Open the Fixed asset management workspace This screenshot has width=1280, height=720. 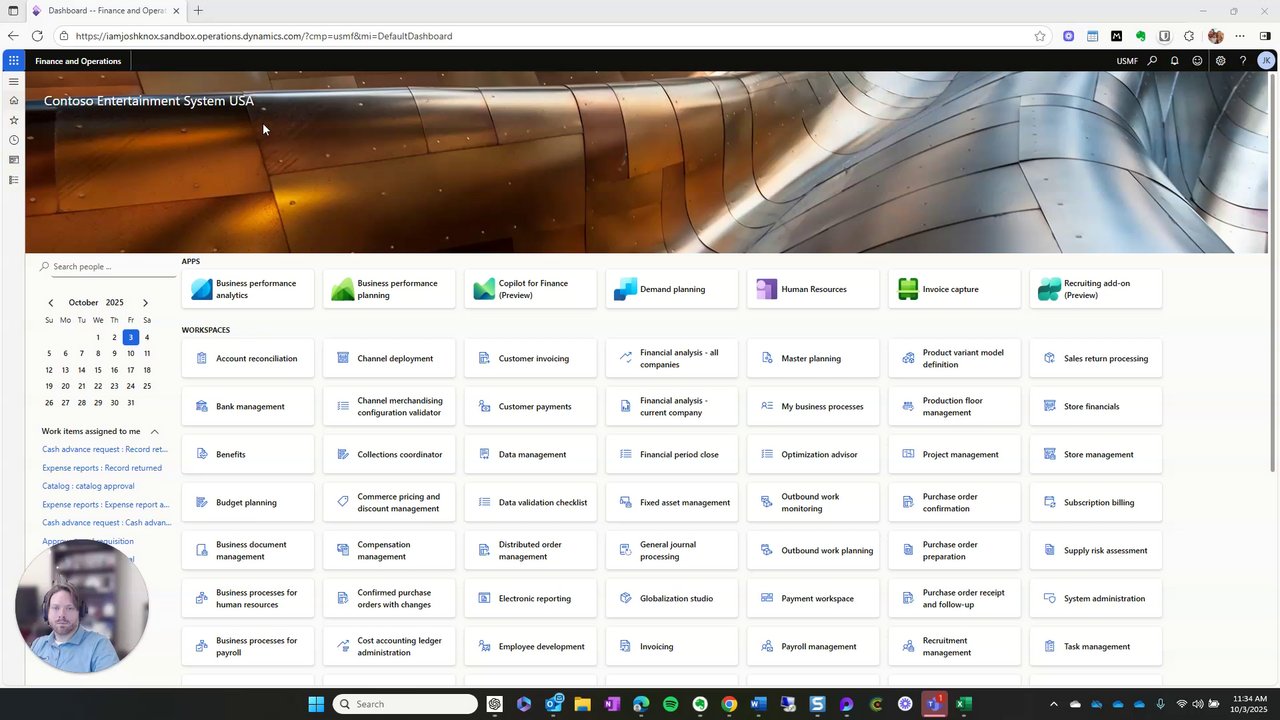tap(672, 502)
